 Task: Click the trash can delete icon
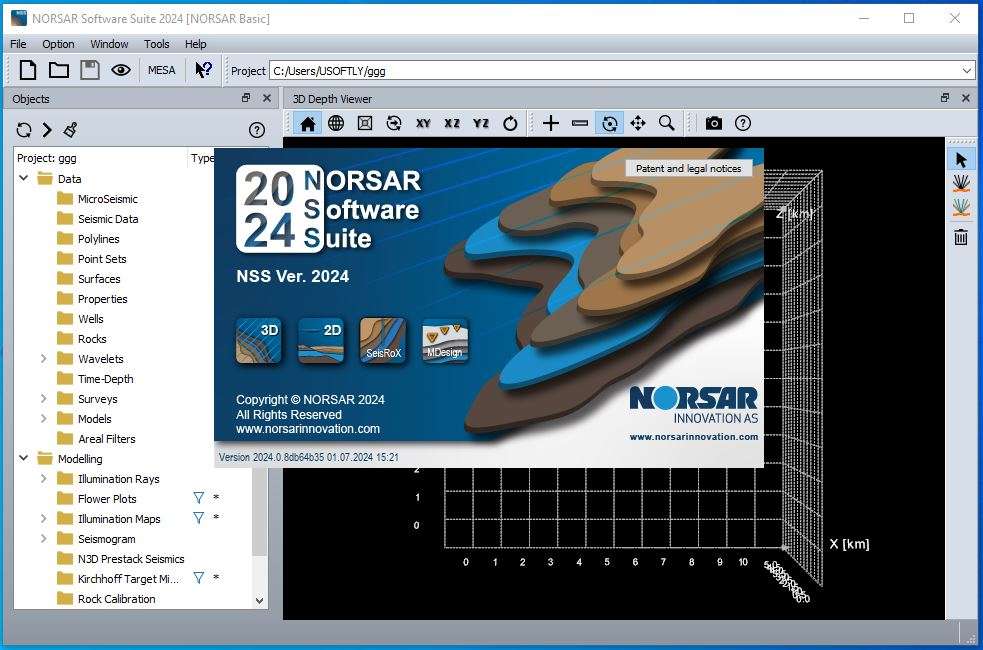[960, 237]
